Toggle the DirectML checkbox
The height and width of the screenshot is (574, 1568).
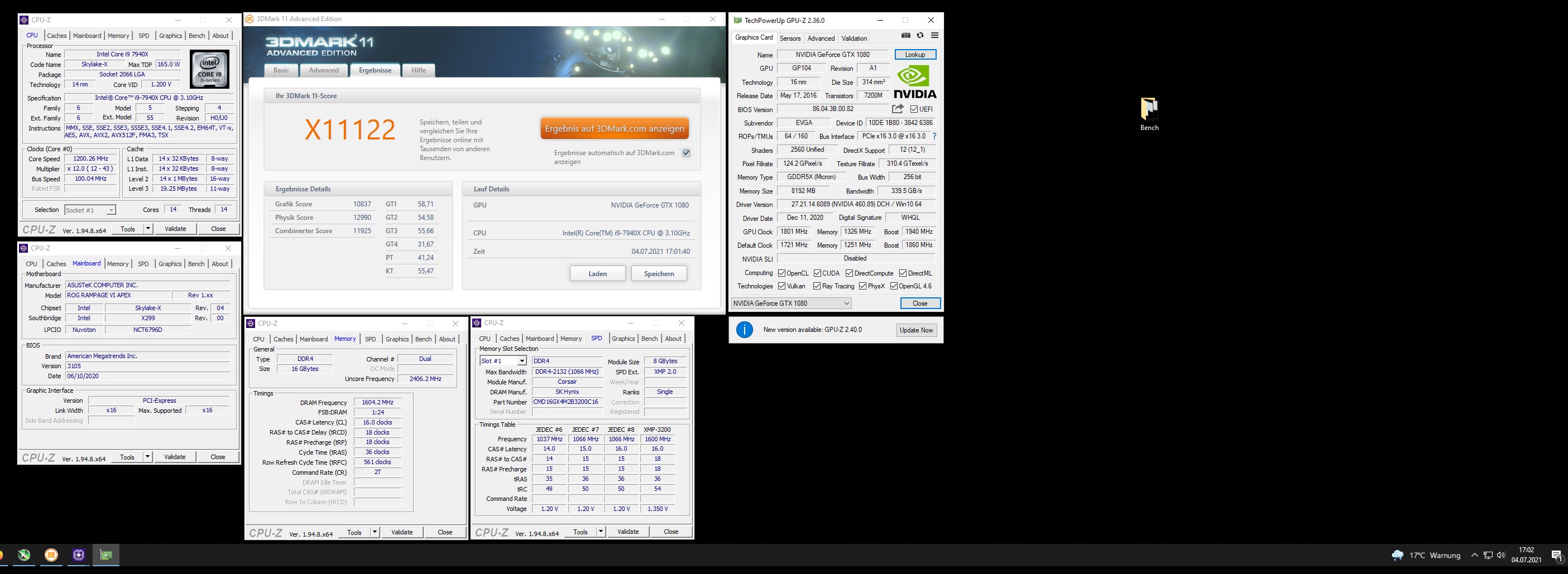tap(903, 273)
